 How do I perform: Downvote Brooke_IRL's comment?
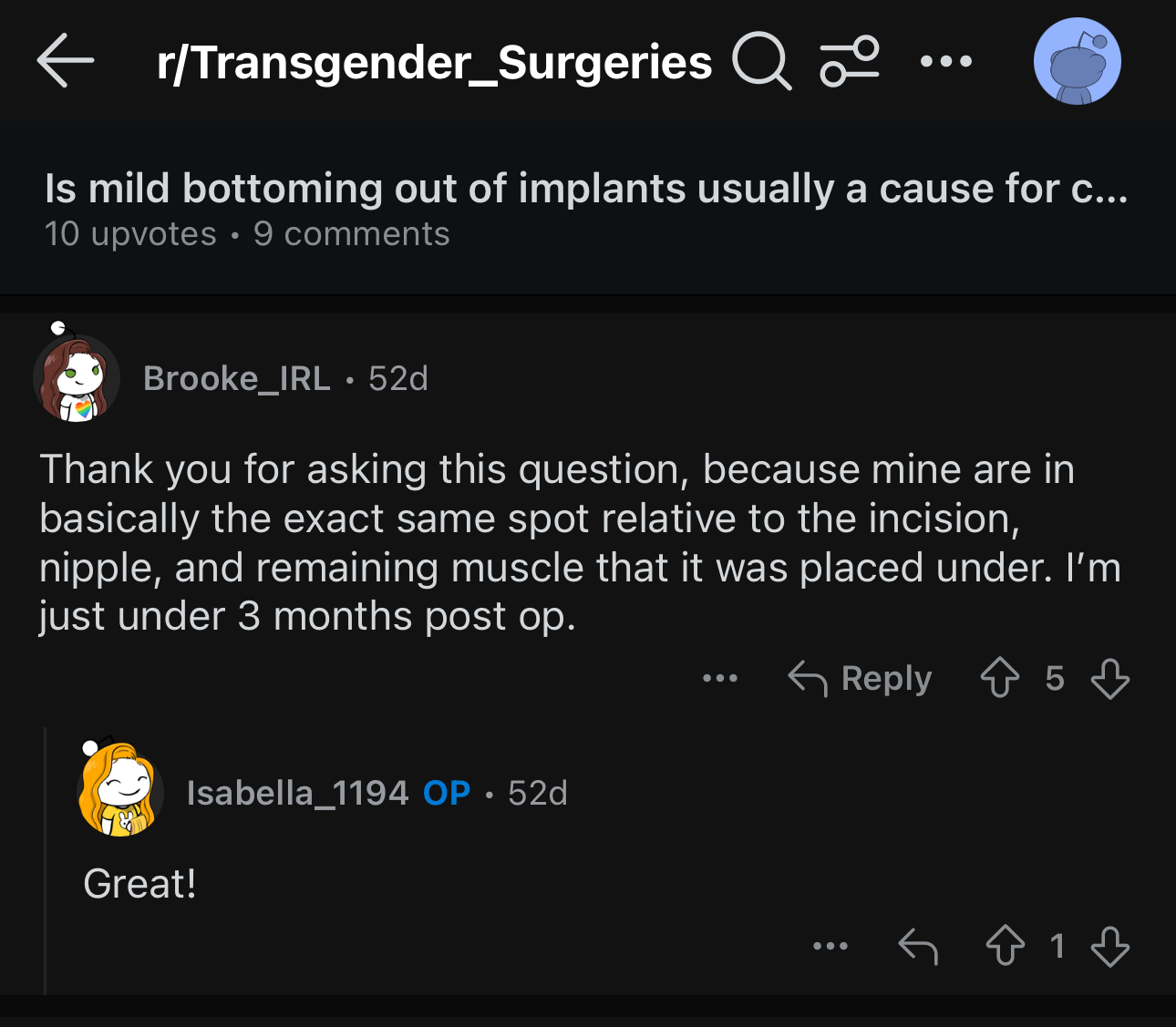pos(1109,678)
